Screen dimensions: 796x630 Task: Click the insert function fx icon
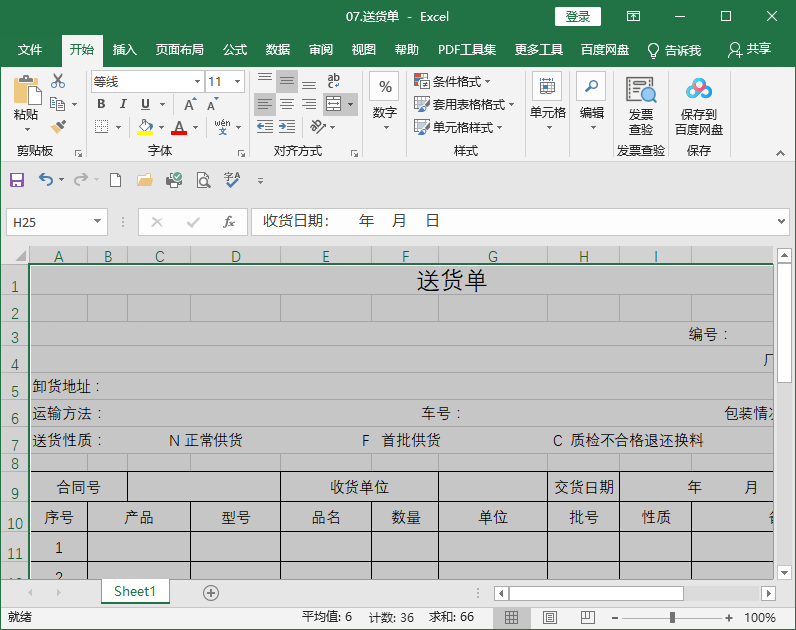(229, 222)
